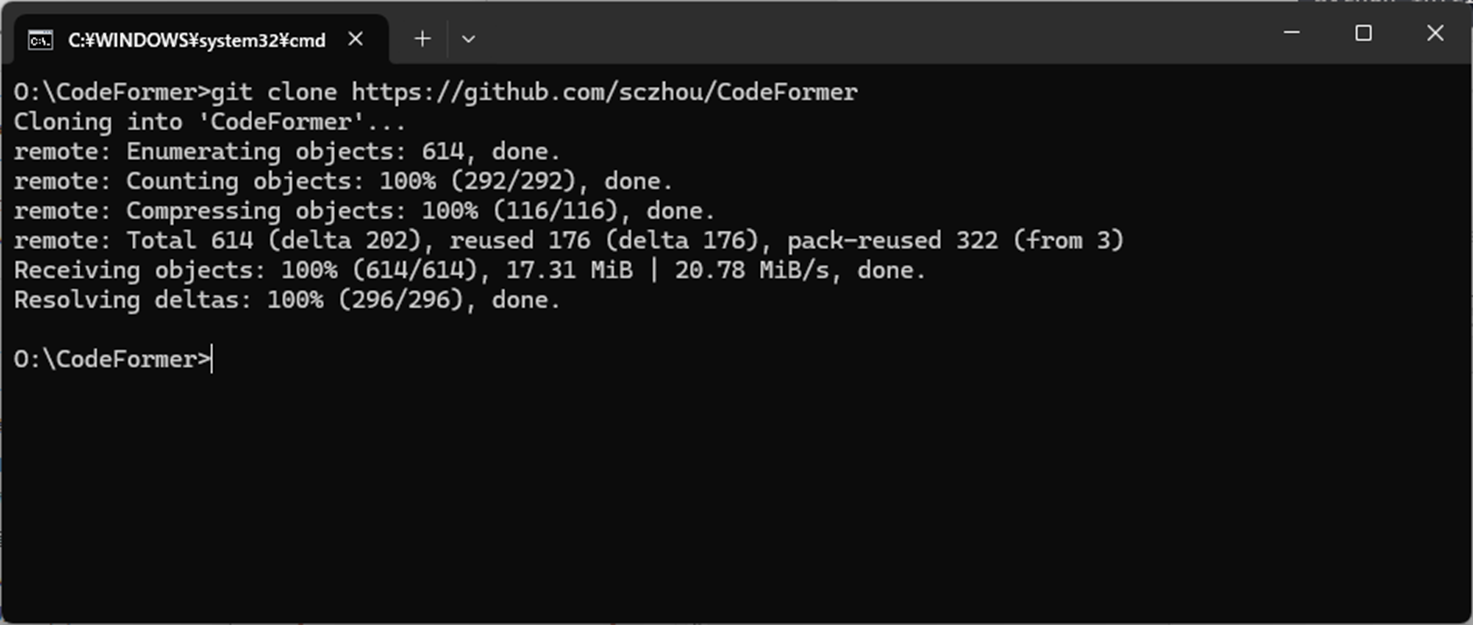Click the minimize window icon
The height and width of the screenshot is (625, 1473).
tap(1290, 33)
